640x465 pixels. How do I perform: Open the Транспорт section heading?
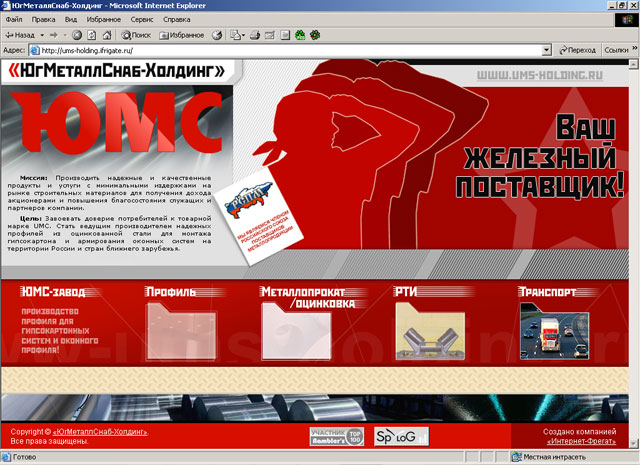(x=547, y=291)
